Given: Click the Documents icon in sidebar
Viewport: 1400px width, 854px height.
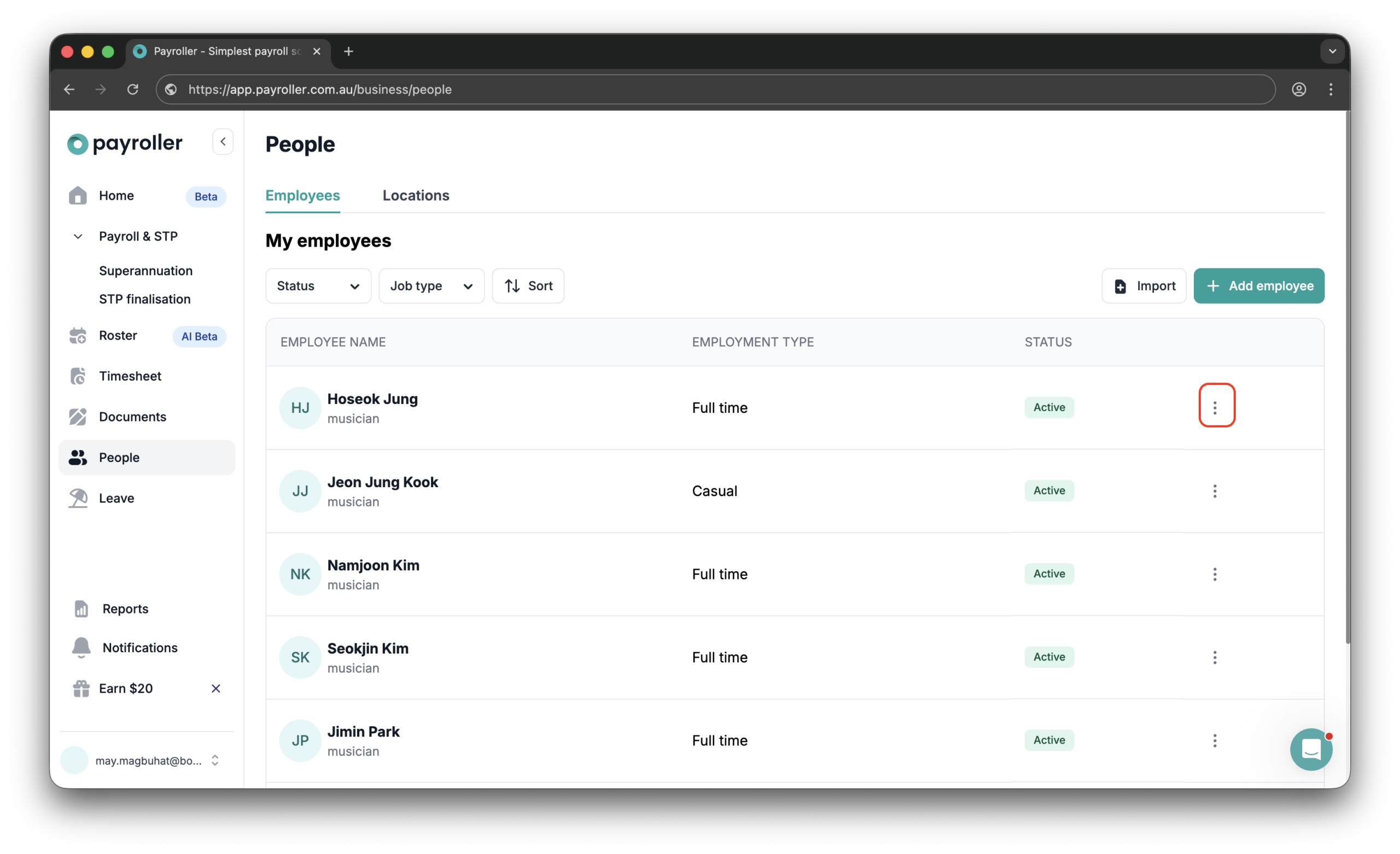Looking at the screenshot, I should (x=77, y=417).
